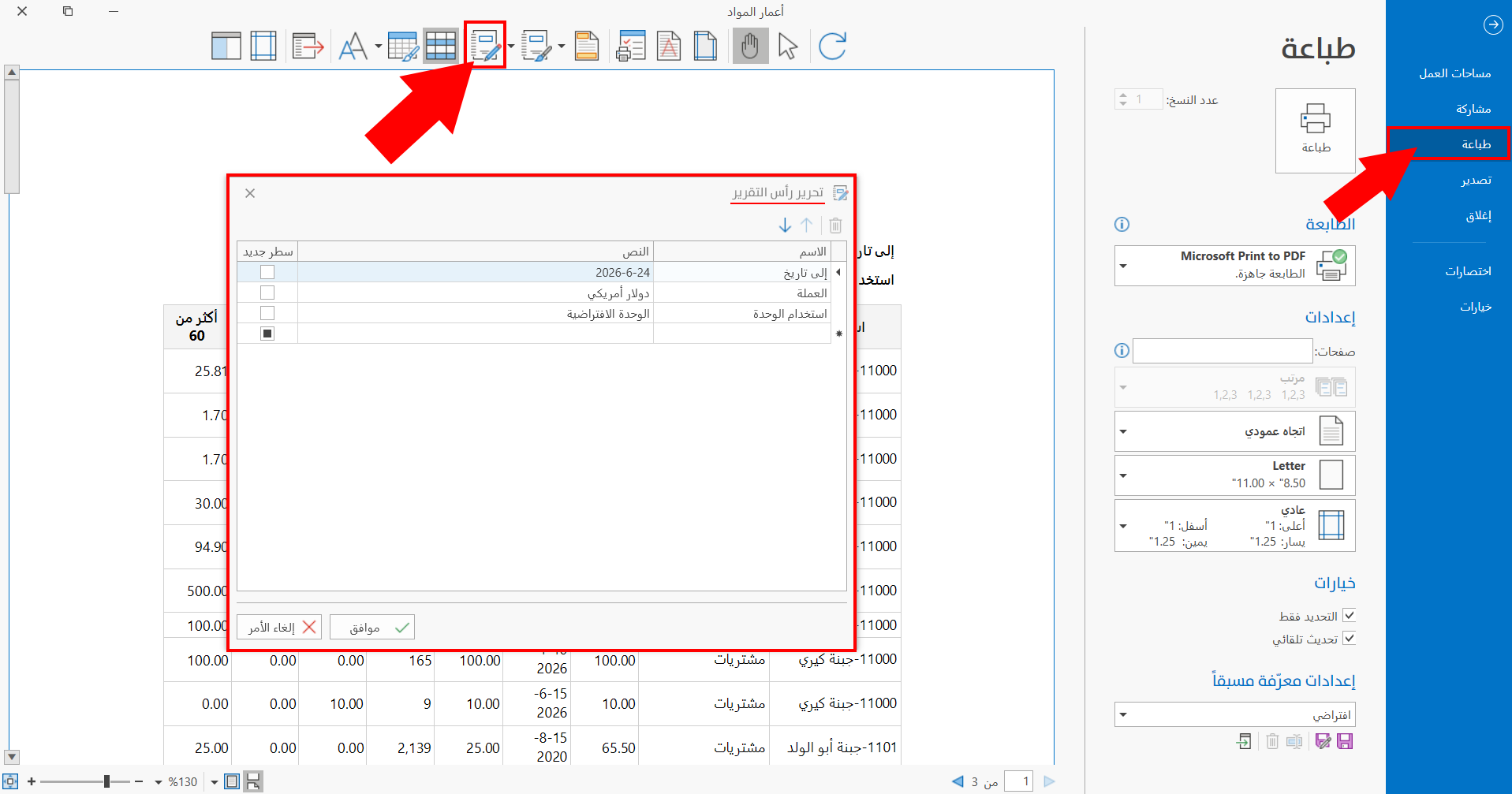Select the hand pan tool
Viewport: 1512px width, 794px height.
coord(750,46)
